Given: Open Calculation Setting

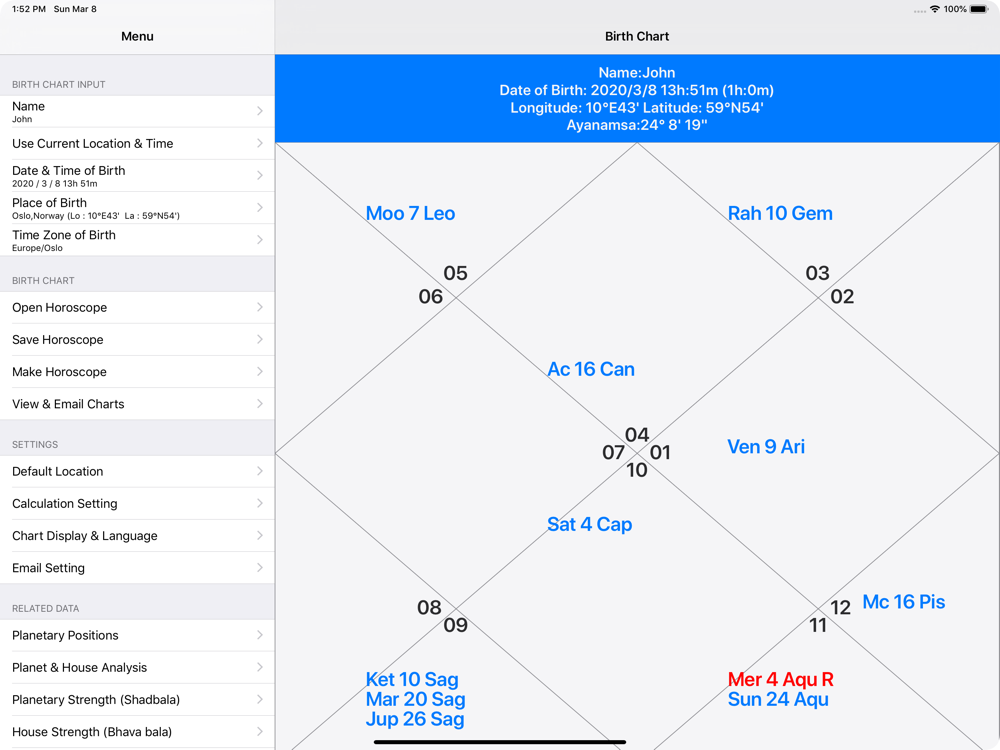Looking at the screenshot, I should point(137,503).
